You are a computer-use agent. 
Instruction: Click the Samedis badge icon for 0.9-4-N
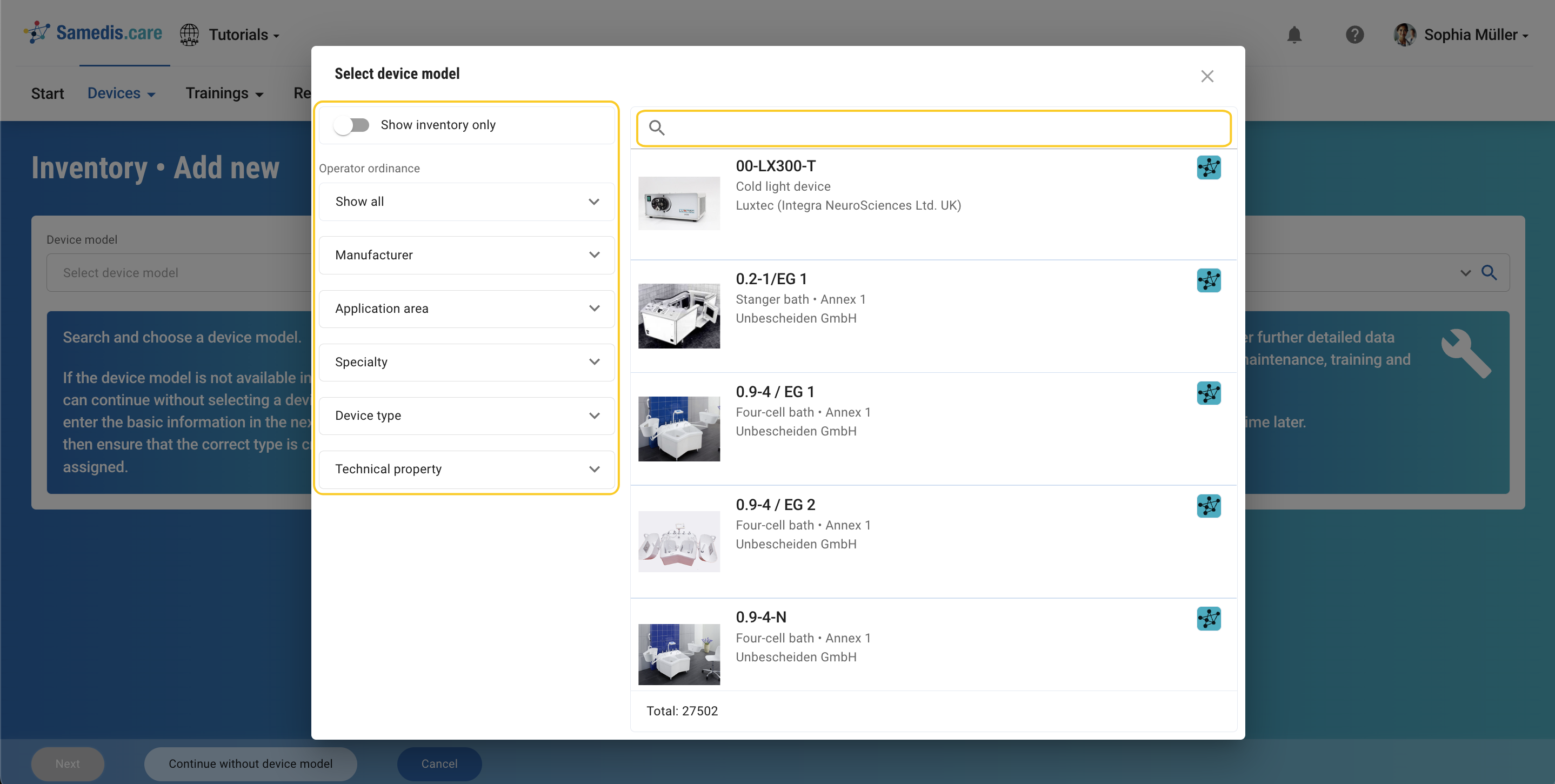1208,619
